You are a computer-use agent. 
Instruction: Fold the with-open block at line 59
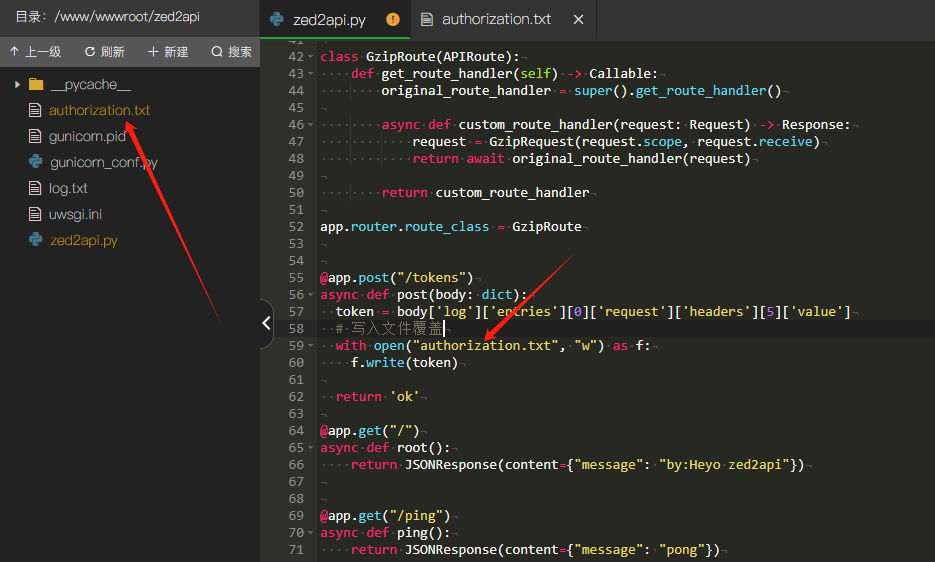click(310, 345)
